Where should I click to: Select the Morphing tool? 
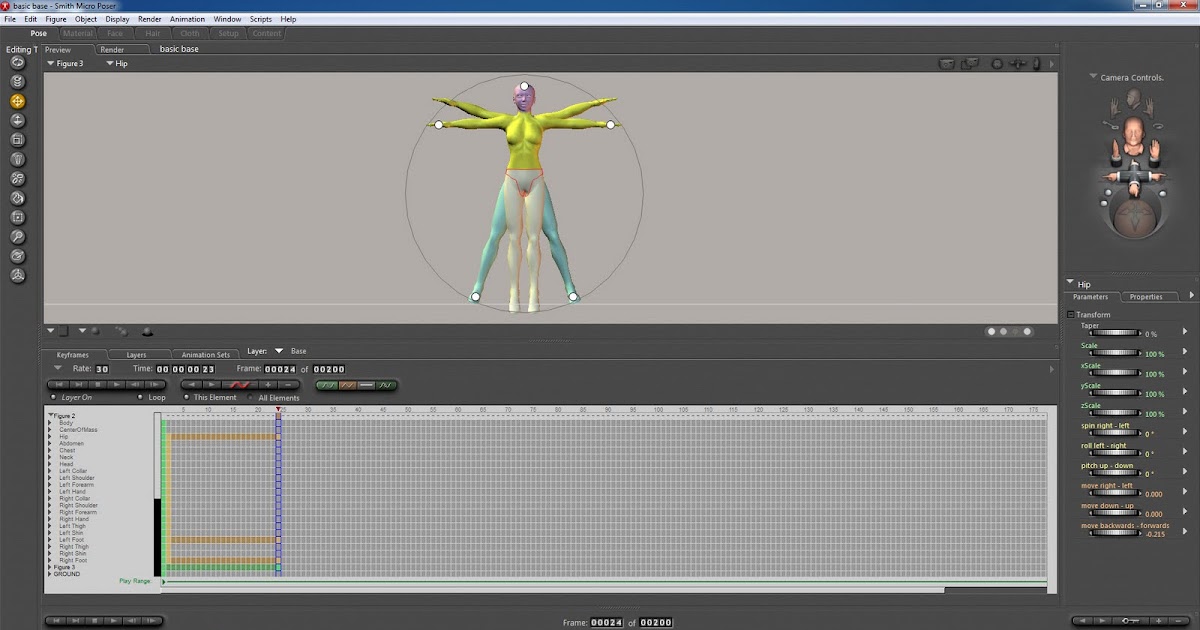[18, 256]
